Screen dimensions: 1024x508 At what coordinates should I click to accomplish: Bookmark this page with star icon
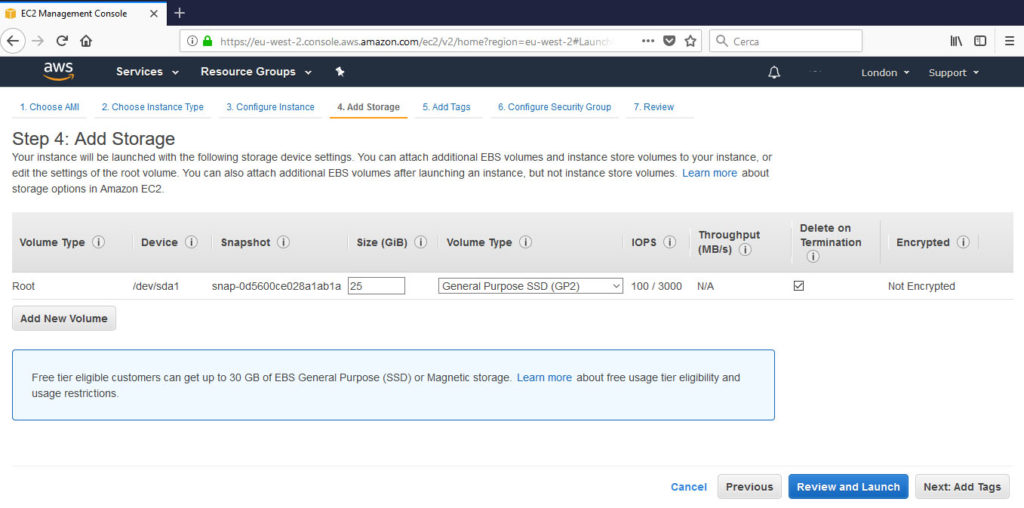point(690,40)
